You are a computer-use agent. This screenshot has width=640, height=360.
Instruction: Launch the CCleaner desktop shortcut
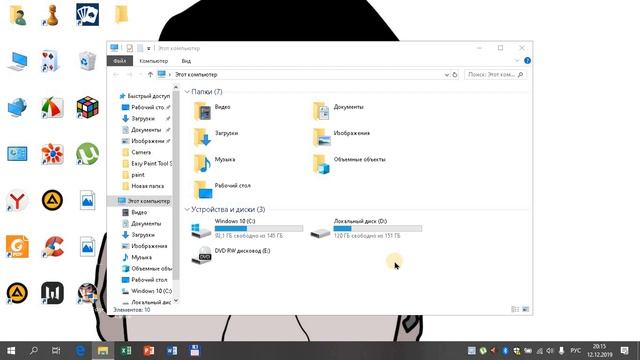point(52,247)
